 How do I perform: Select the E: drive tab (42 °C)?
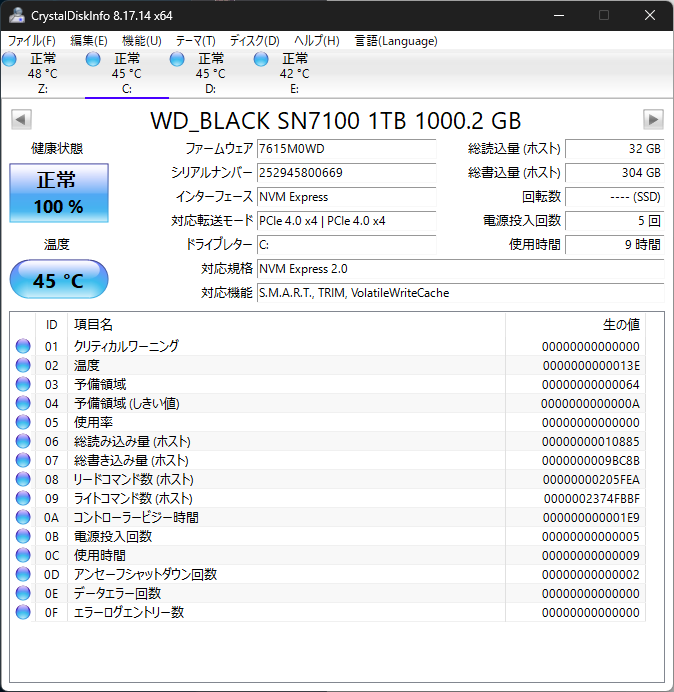(294, 74)
